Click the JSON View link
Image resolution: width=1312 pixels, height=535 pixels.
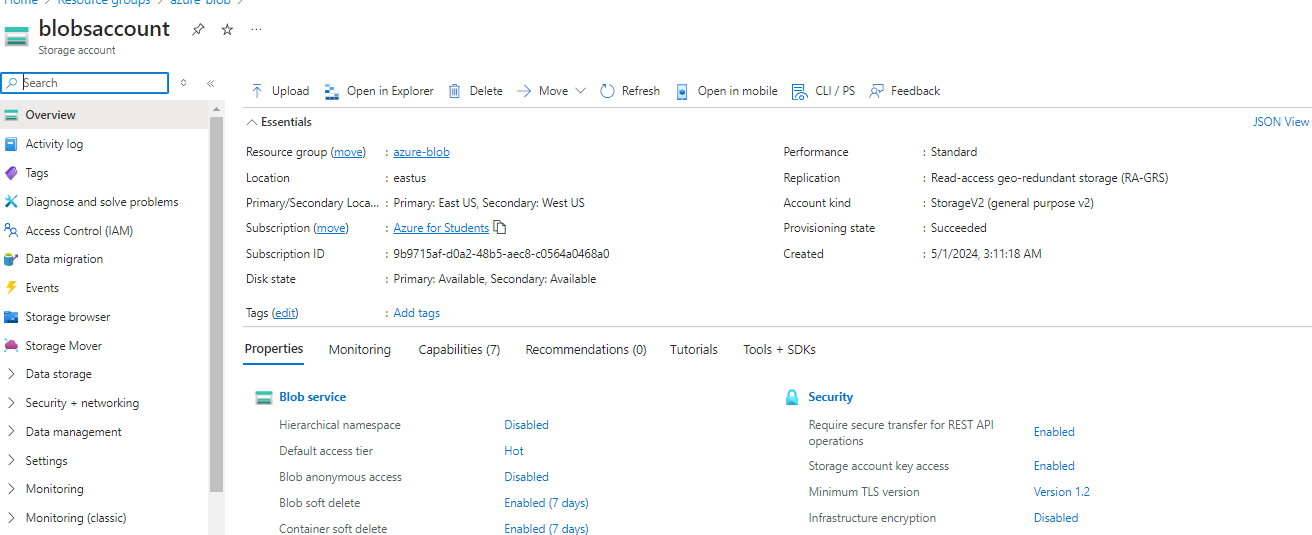1281,122
